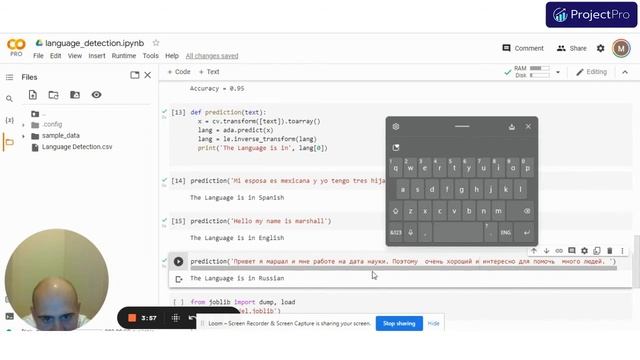Toggle hidden files eye icon

(x=96, y=95)
